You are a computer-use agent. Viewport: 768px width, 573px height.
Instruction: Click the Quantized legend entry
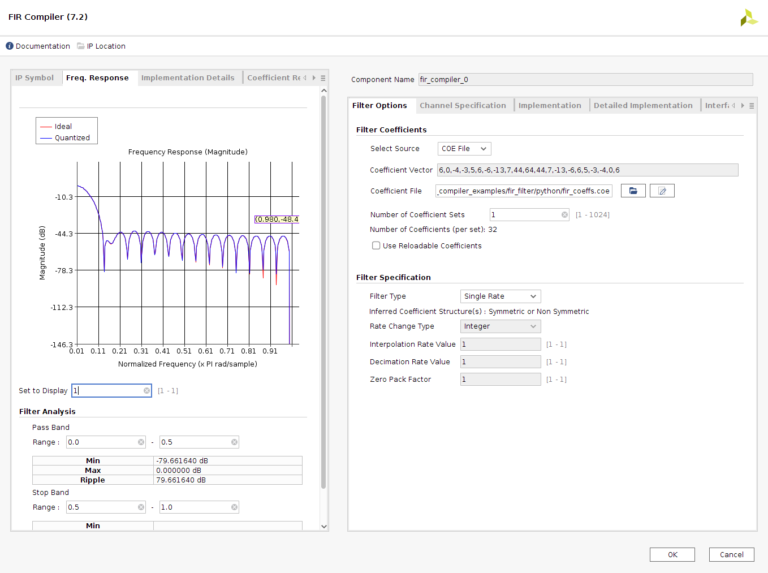pyautogui.click(x=65, y=138)
